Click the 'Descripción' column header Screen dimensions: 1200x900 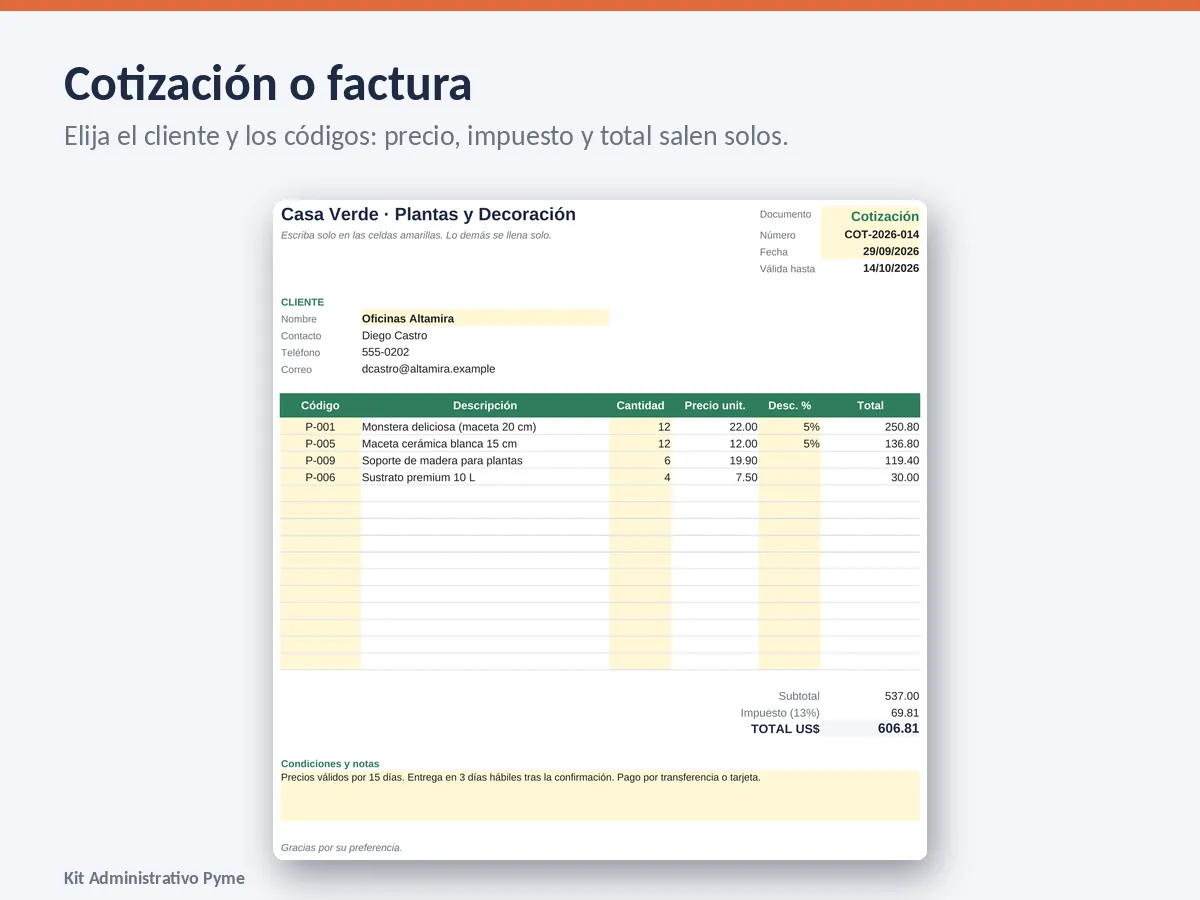click(485, 406)
